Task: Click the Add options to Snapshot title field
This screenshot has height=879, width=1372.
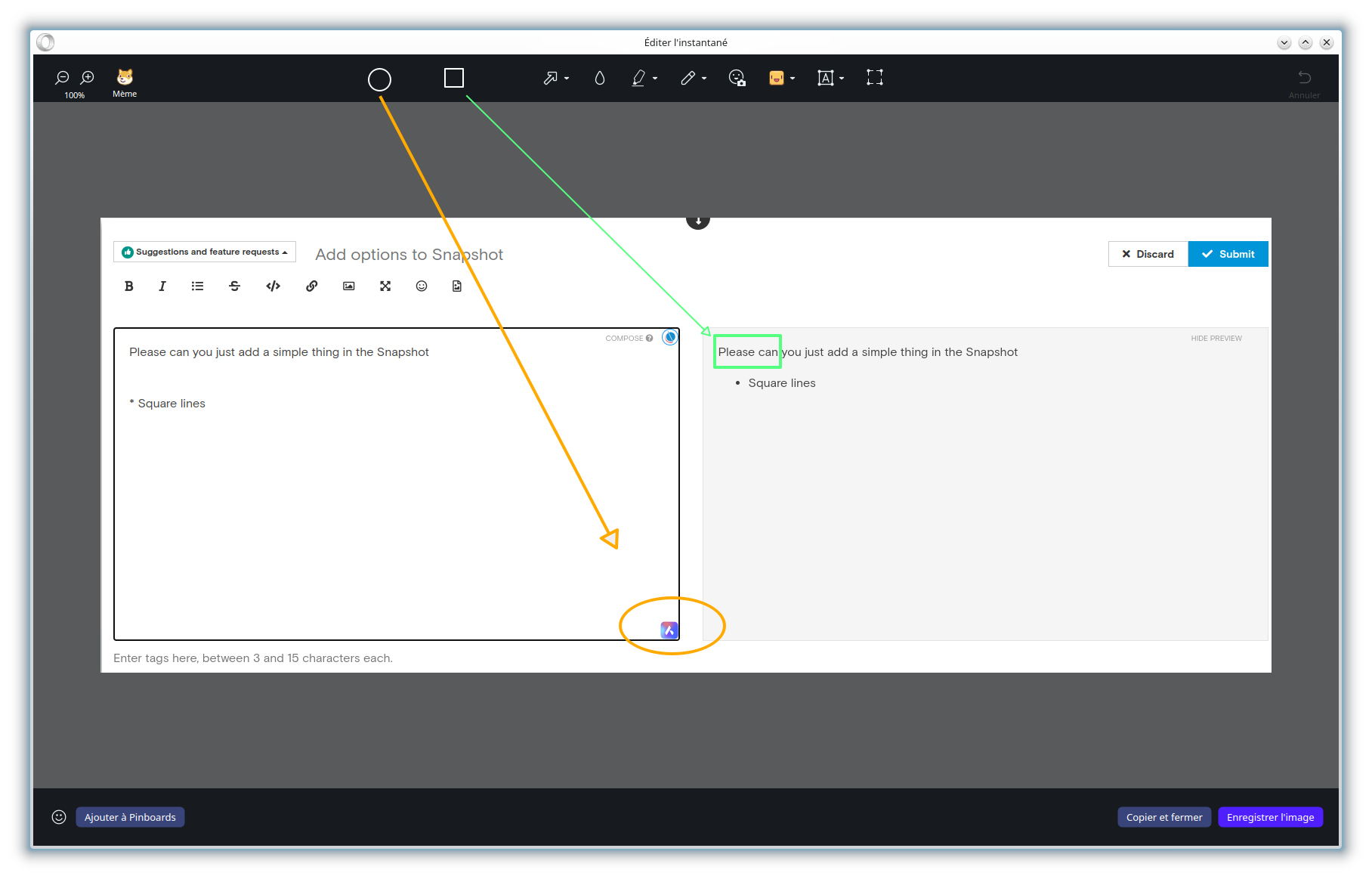Action: [x=409, y=255]
